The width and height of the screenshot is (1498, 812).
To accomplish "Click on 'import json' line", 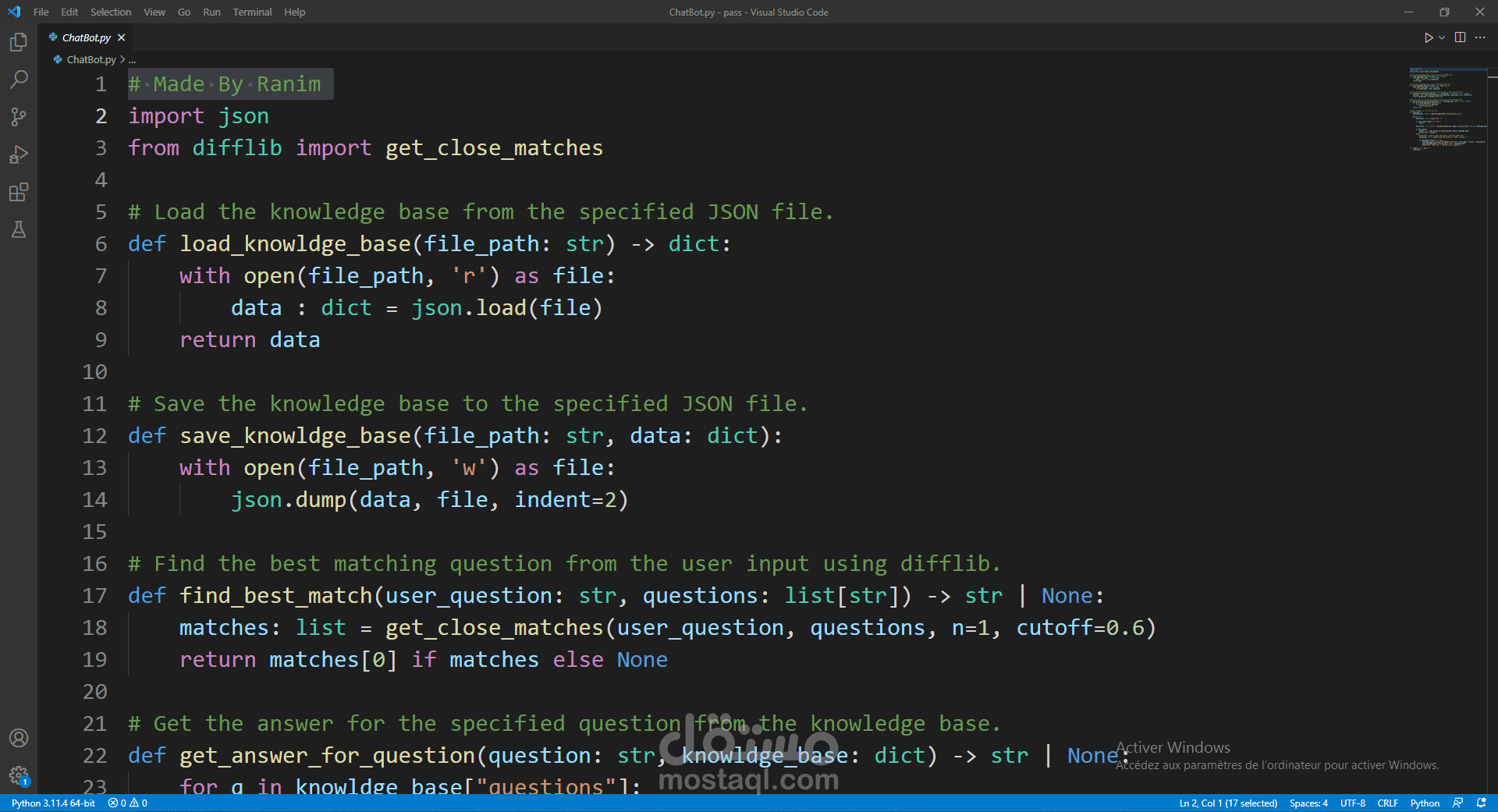I will tap(198, 116).
